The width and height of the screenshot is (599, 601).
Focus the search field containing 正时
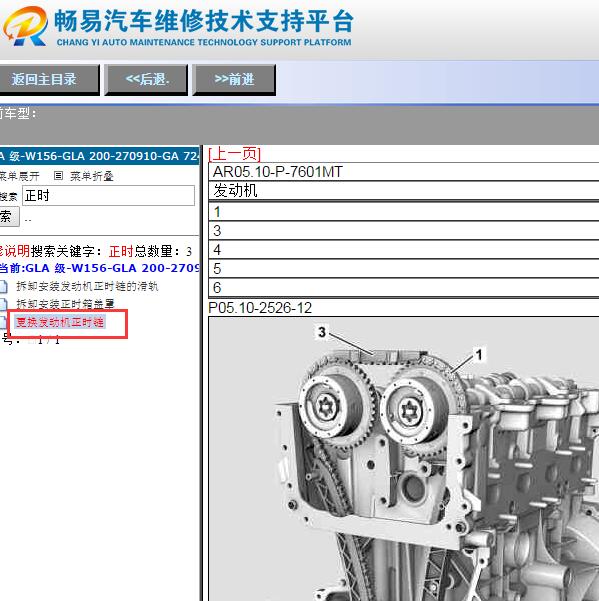(108, 195)
